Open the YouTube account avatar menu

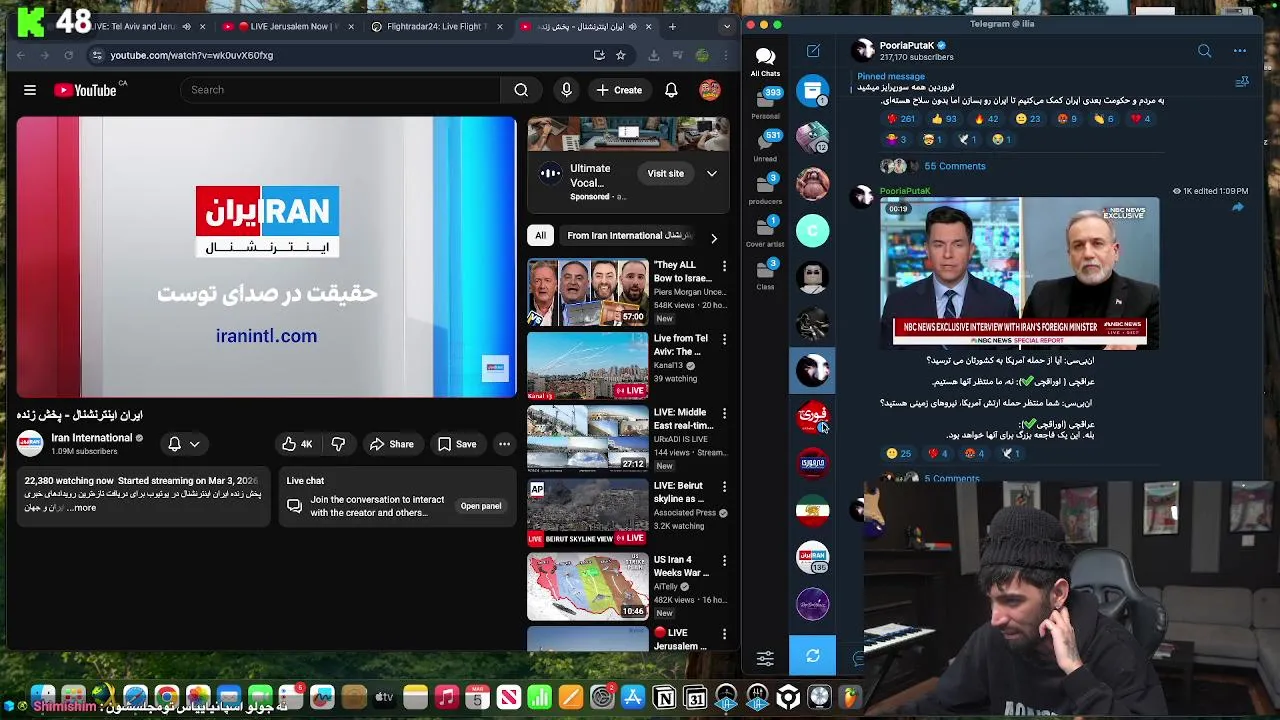pos(710,90)
